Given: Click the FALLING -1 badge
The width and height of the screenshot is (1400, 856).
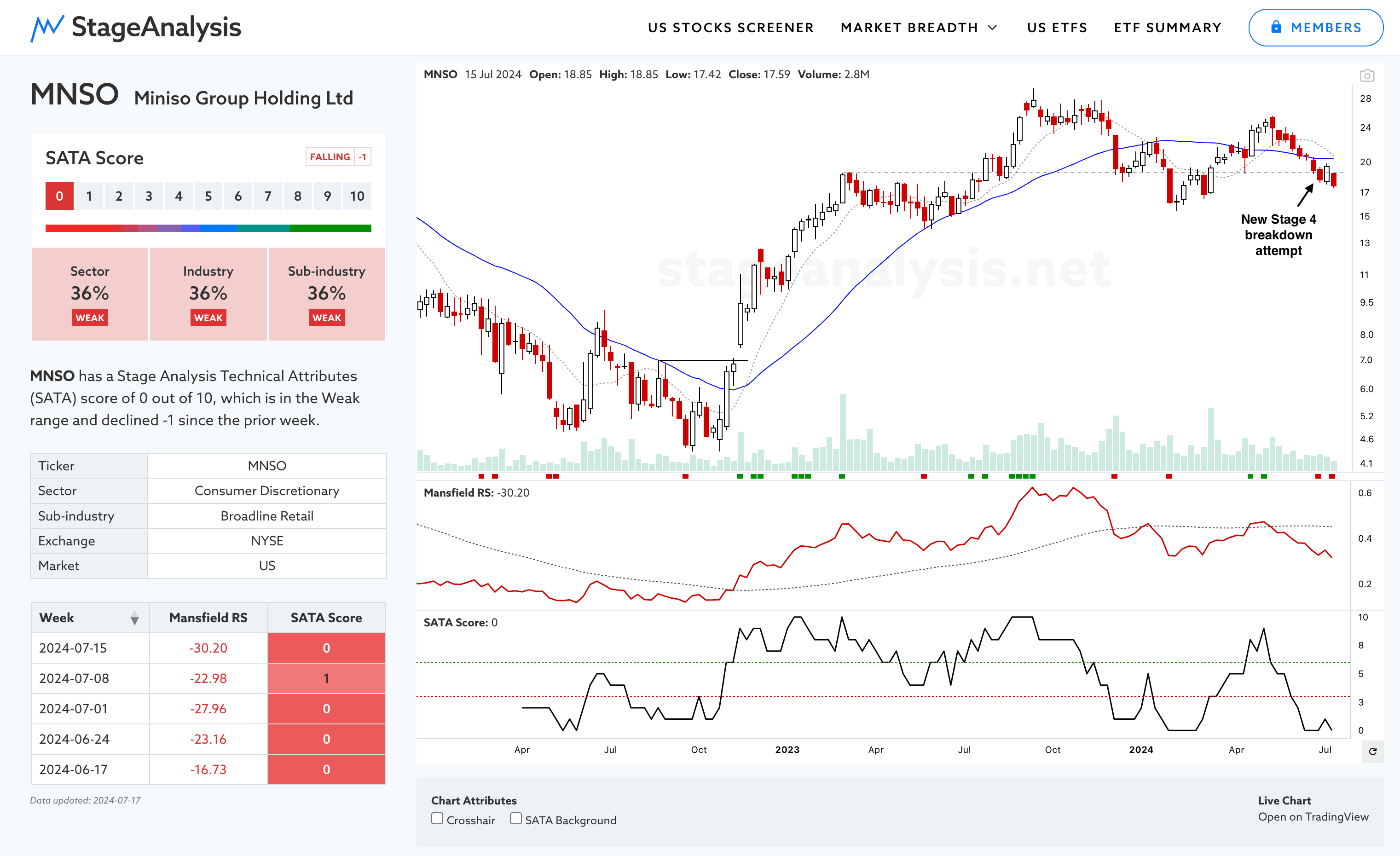Looking at the screenshot, I should coord(339,157).
